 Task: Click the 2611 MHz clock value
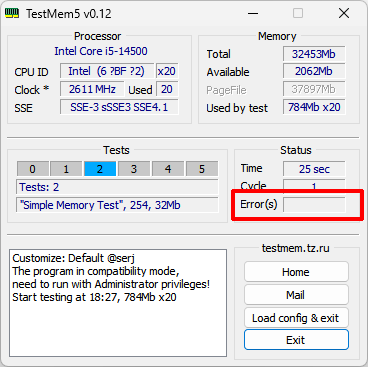tap(92, 89)
